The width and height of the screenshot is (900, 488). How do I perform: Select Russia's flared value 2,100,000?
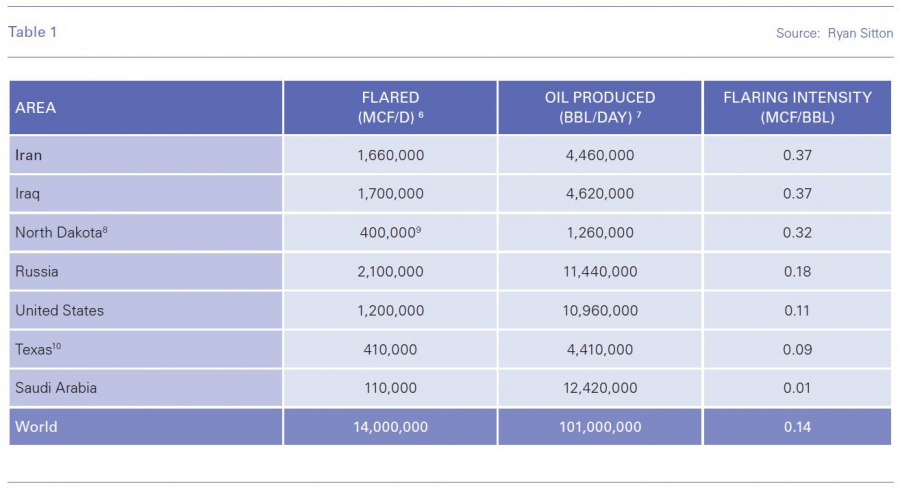point(390,271)
